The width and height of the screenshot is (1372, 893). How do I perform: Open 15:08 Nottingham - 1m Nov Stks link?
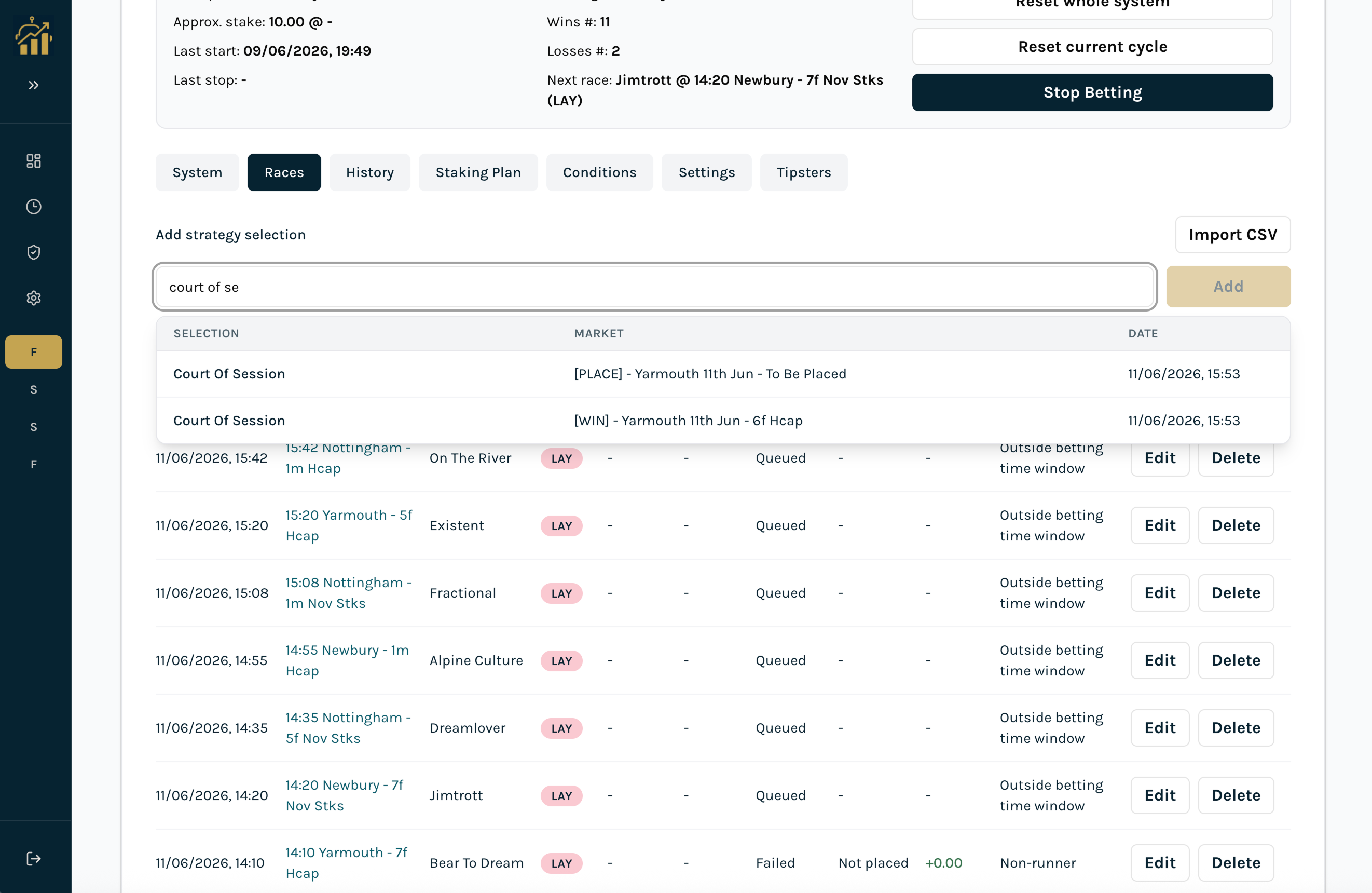348,593
